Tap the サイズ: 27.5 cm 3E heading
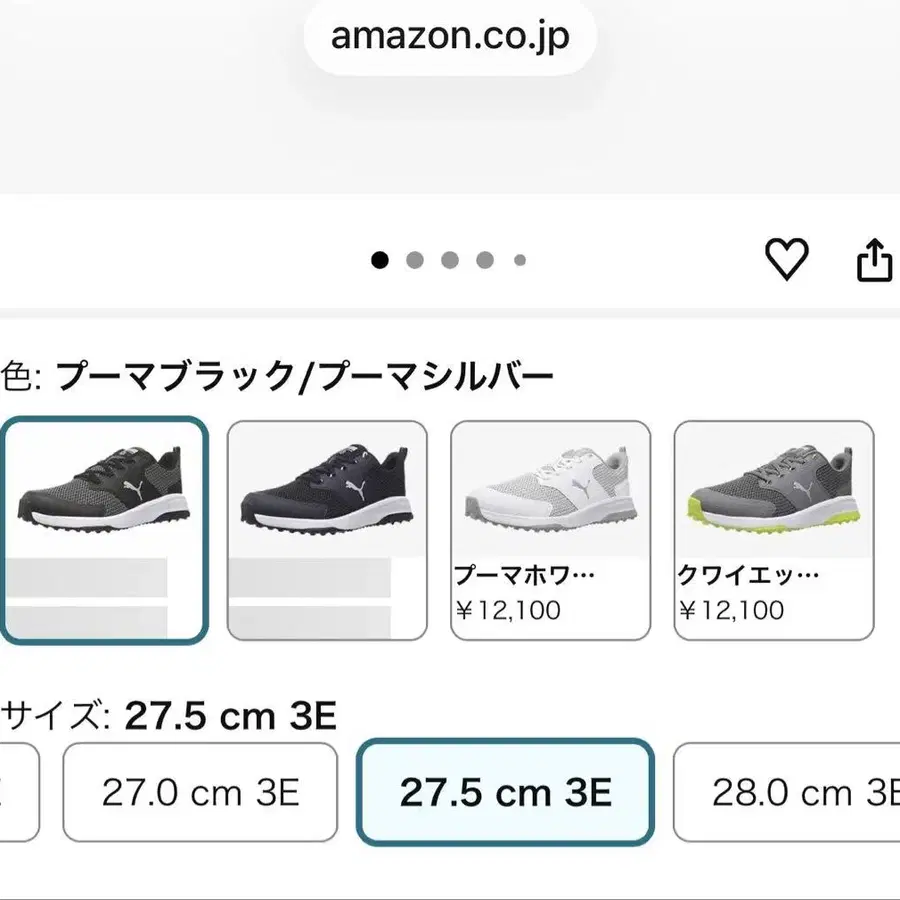 coord(168,715)
